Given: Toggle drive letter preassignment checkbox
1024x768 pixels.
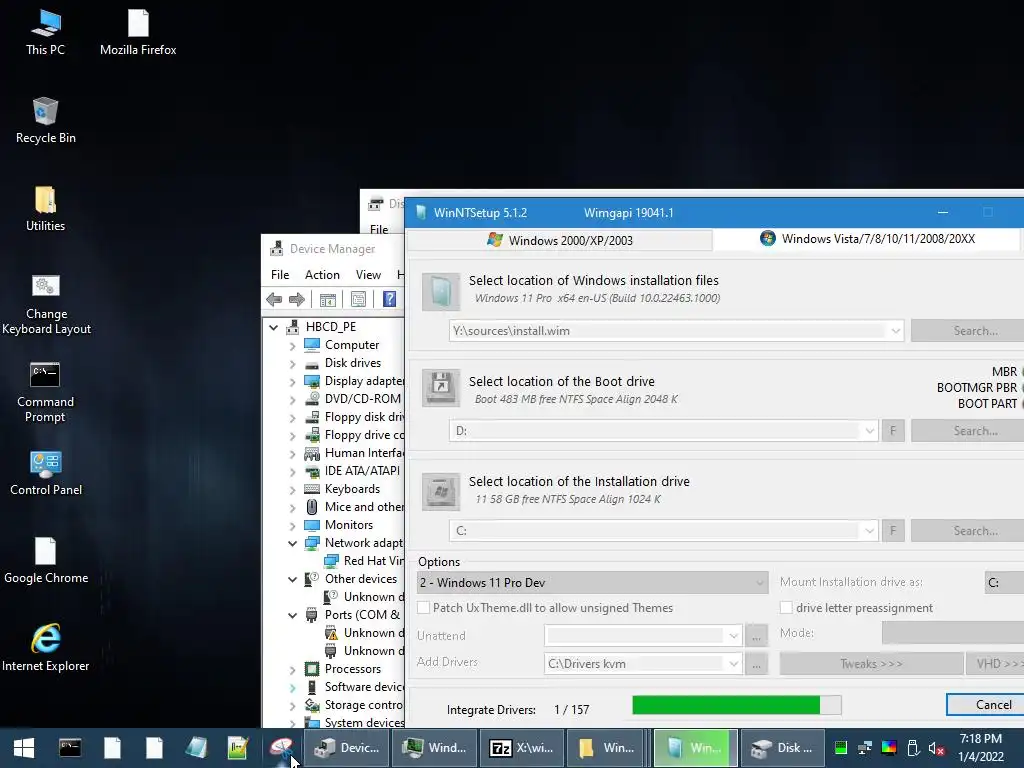Looking at the screenshot, I should coord(786,608).
